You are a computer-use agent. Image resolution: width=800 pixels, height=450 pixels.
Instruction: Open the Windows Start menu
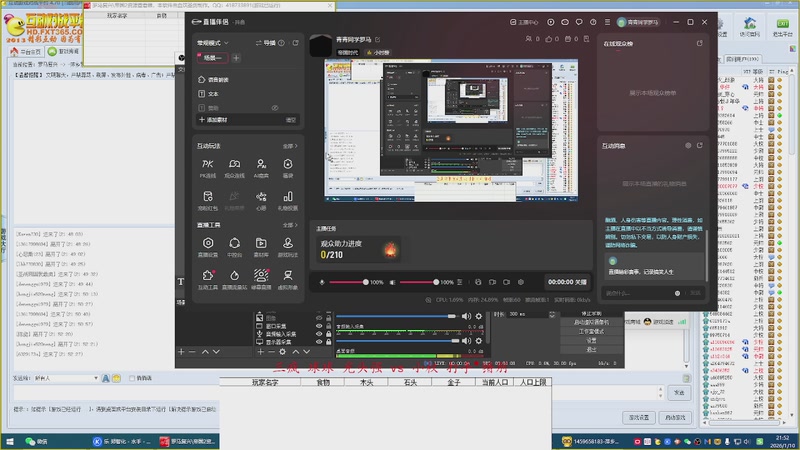click(x=10, y=441)
